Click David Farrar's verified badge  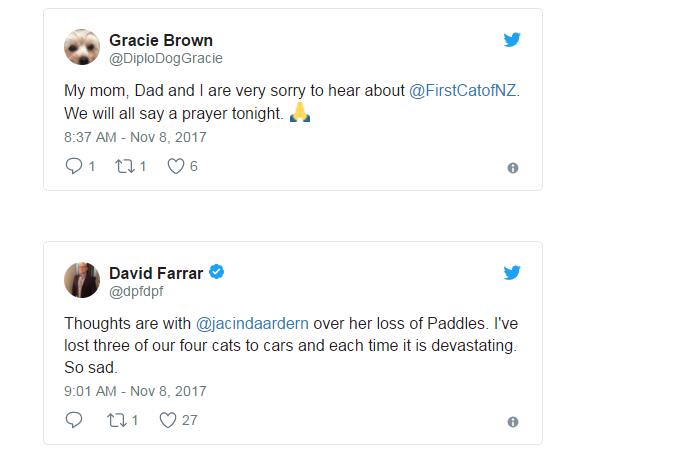216,271
